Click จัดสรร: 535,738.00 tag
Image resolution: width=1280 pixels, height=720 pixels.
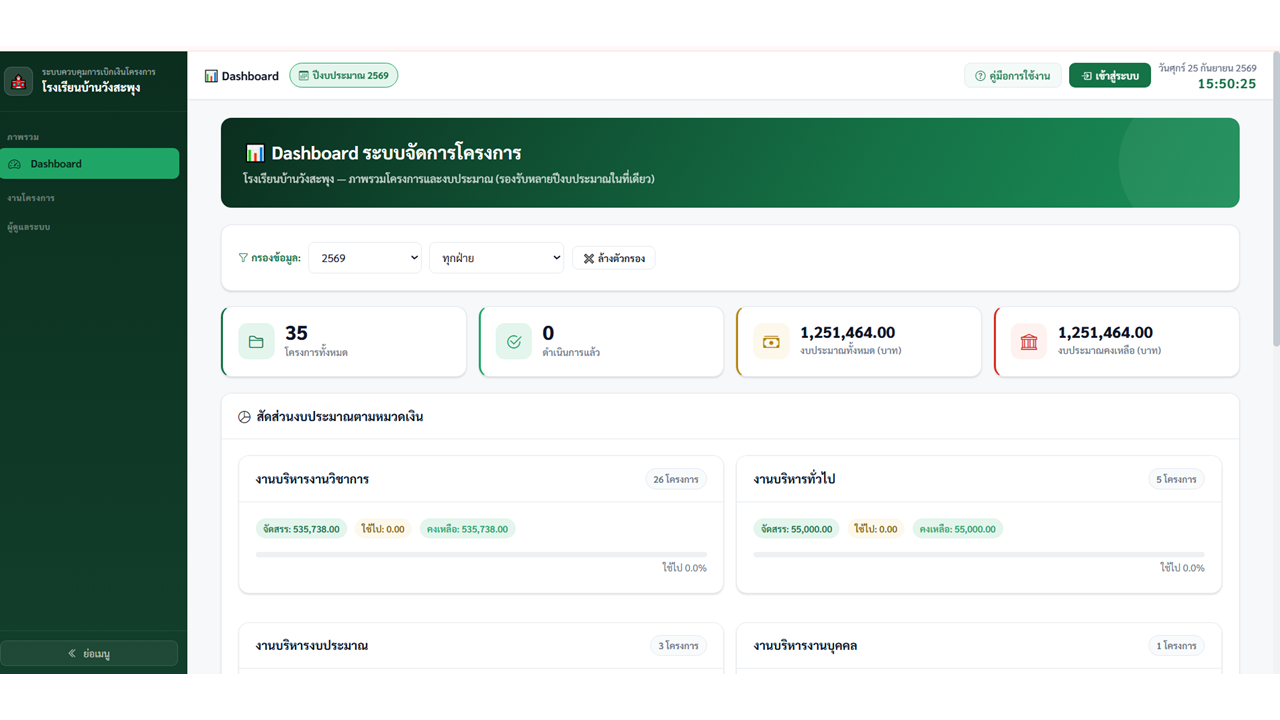pos(301,529)
